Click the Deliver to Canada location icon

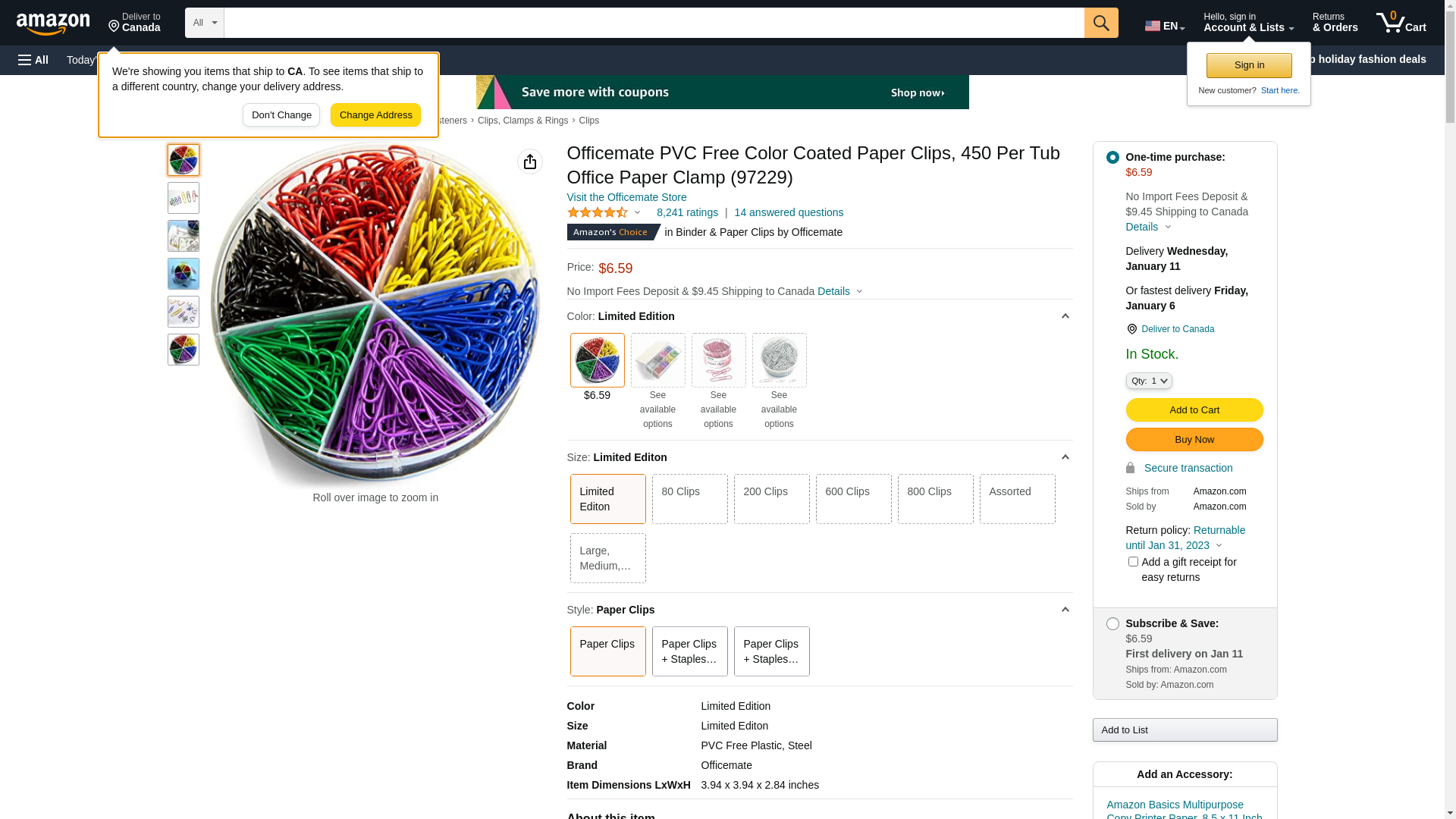point(1131,329)
